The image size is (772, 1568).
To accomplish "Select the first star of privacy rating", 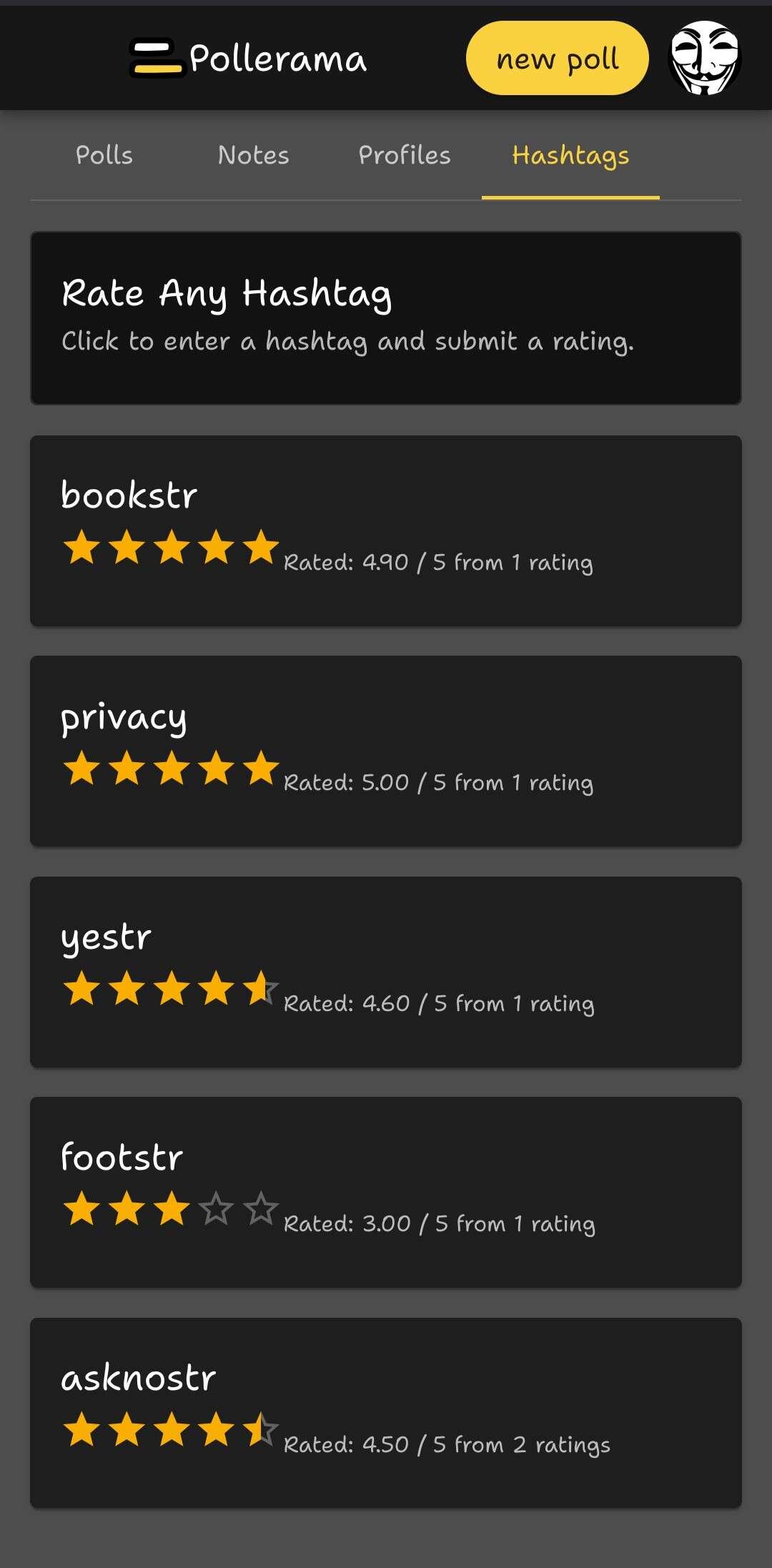I will [x=81, y=769].
